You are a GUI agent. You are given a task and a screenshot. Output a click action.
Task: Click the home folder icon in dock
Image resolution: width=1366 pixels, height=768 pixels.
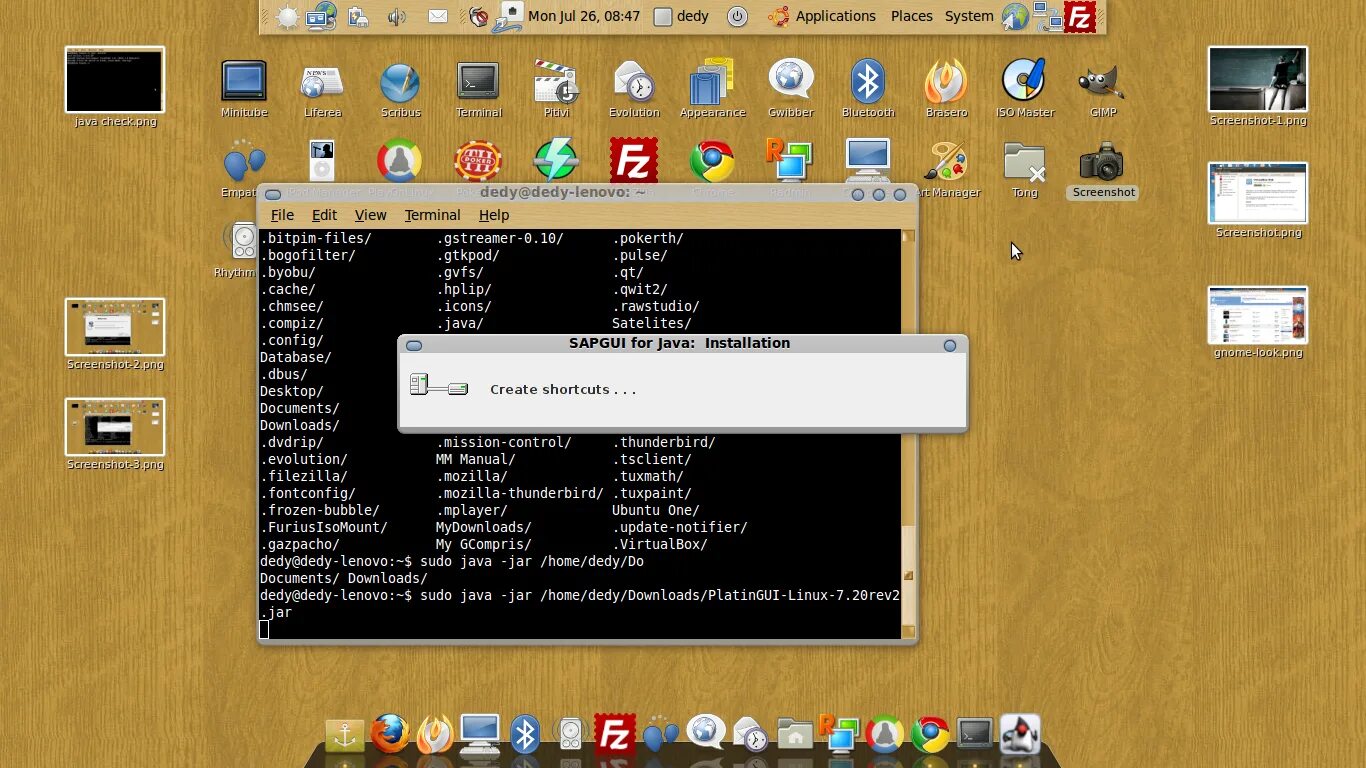[795, 736]
